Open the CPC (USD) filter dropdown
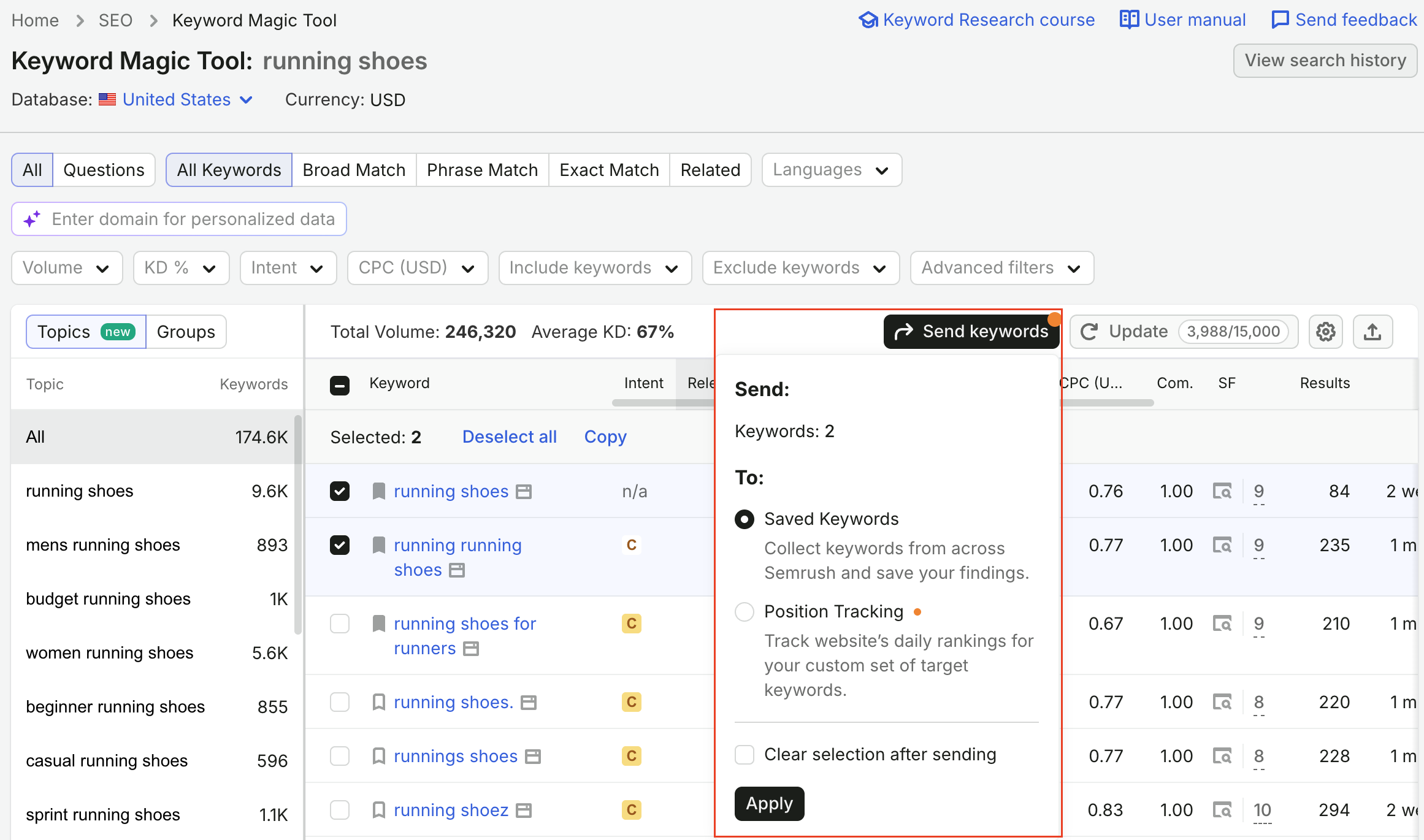 coord(418,268)
